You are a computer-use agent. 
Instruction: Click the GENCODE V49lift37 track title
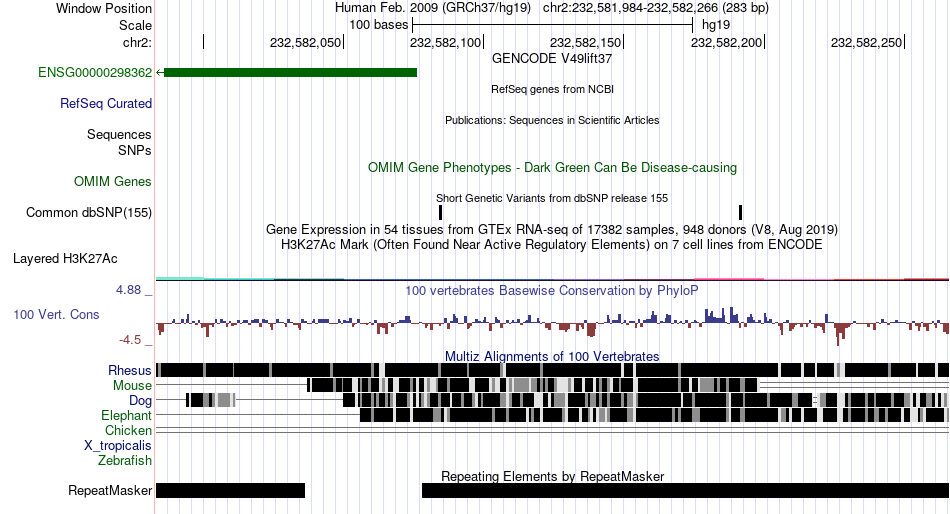(552, 59)
